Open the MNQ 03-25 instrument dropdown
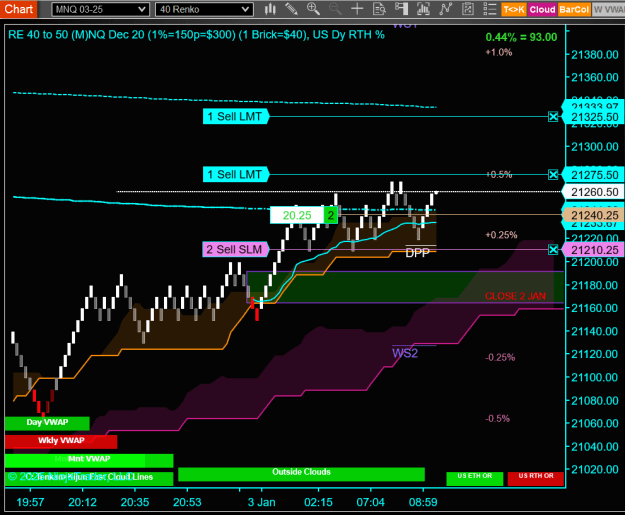Viewport: 625px width, 515px height. coord(100,9)
